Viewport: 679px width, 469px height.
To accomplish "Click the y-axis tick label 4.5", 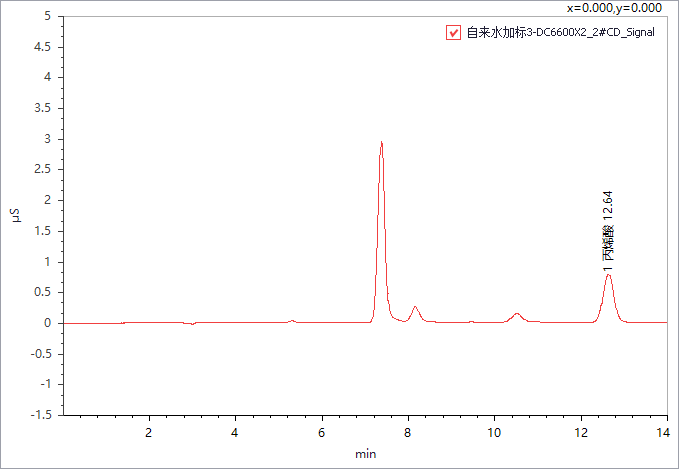I will pyautogui.click(x=42, y=47).
